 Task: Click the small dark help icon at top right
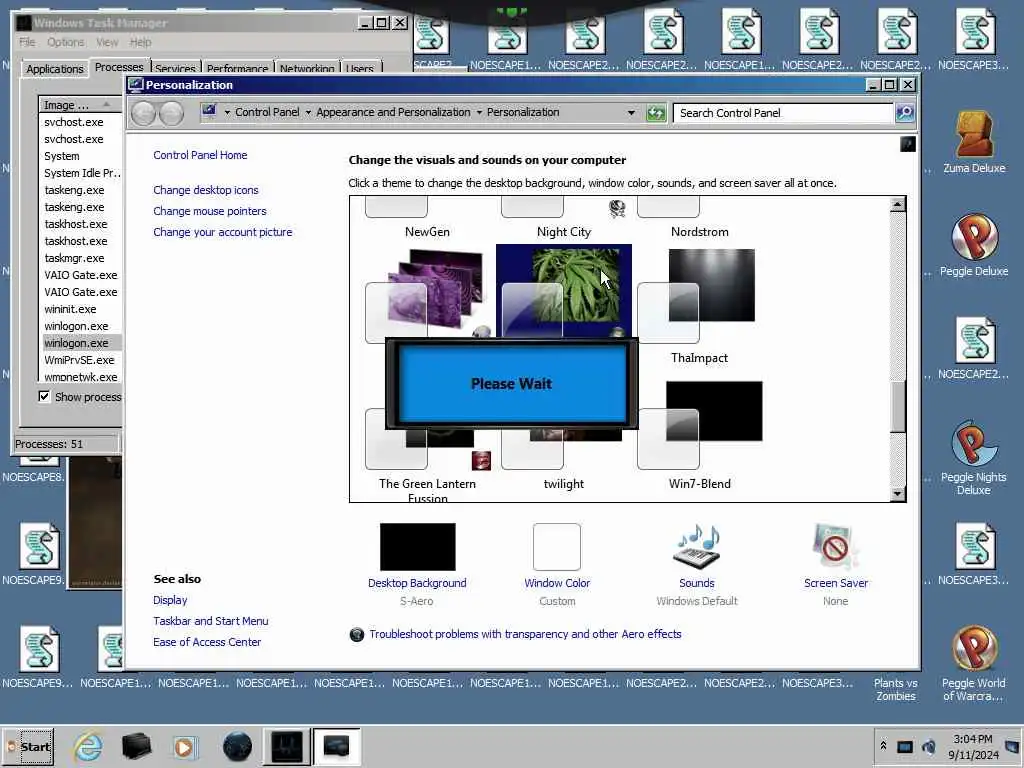tap(908, 144)
